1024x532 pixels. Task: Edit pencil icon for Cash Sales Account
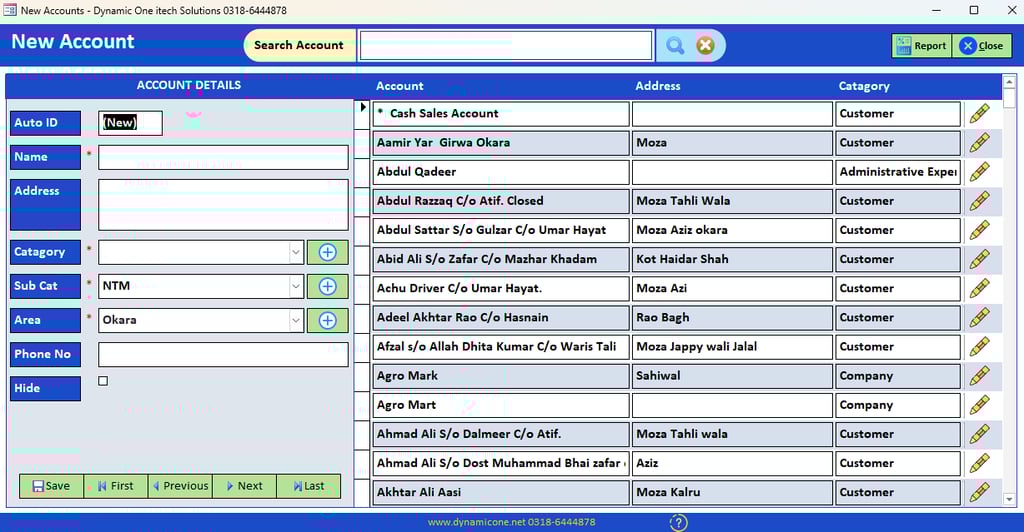click(980, 114)
